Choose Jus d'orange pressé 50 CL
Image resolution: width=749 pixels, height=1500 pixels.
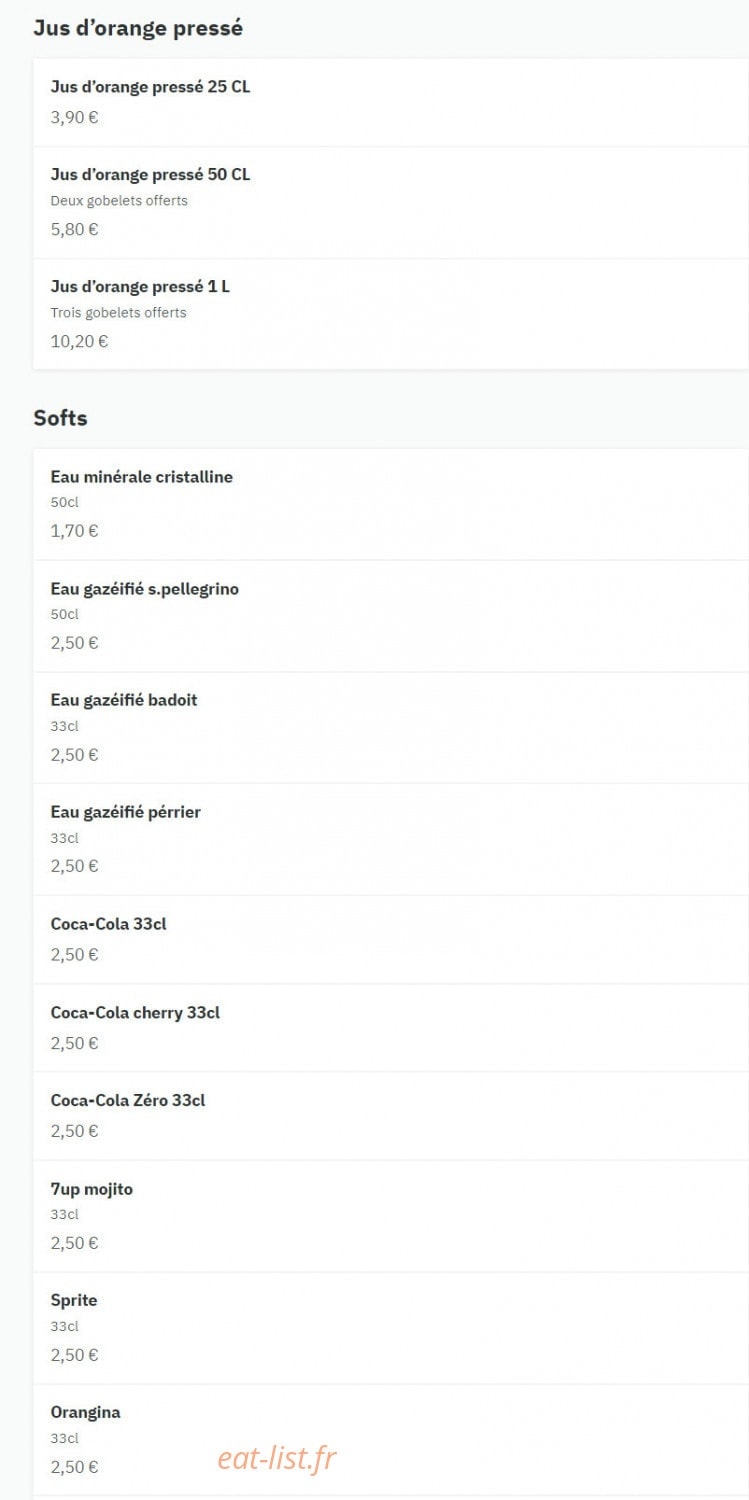click(x=391, y=202)
